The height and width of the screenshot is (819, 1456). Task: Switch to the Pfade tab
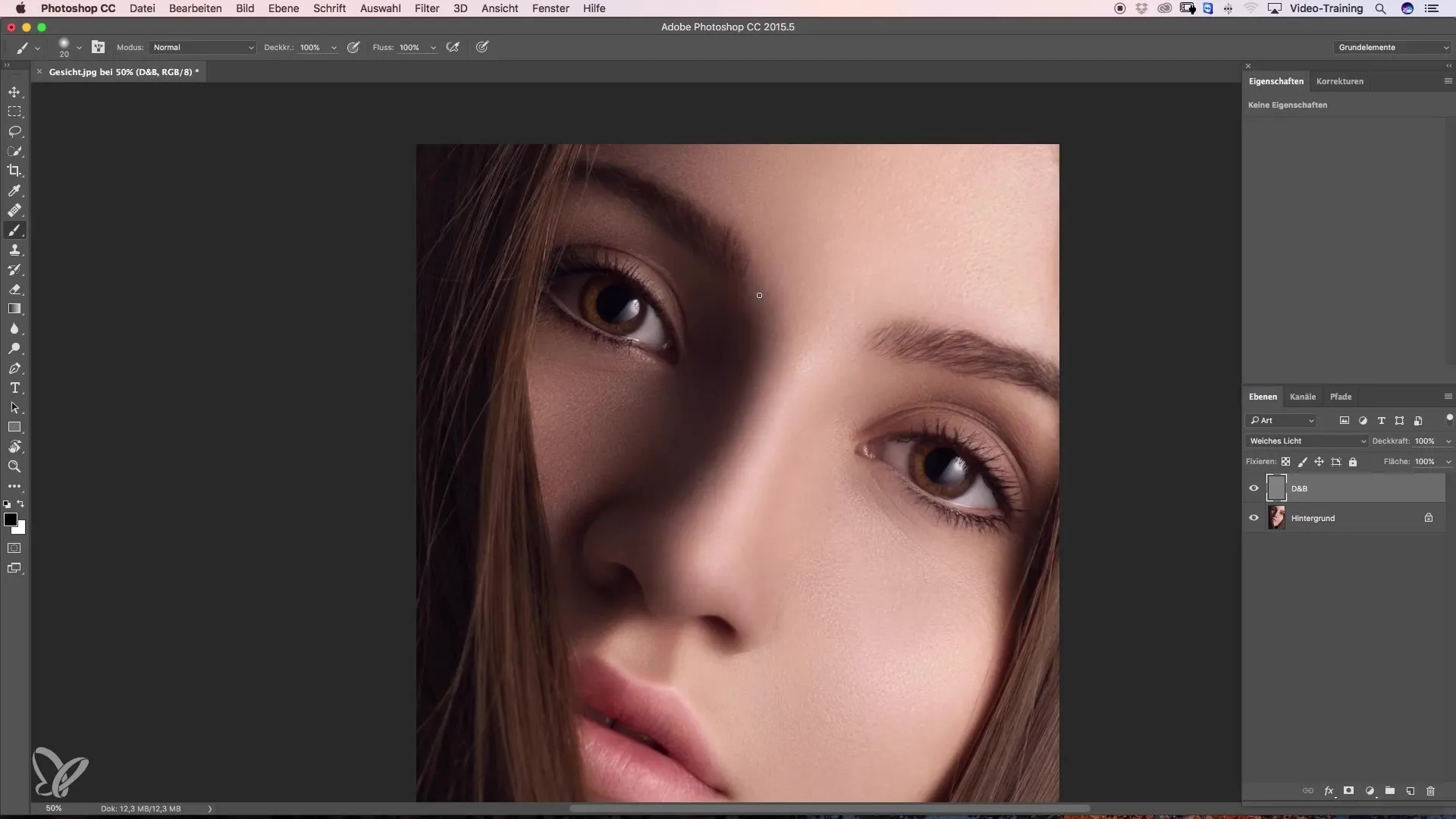tap(1340, 397)
